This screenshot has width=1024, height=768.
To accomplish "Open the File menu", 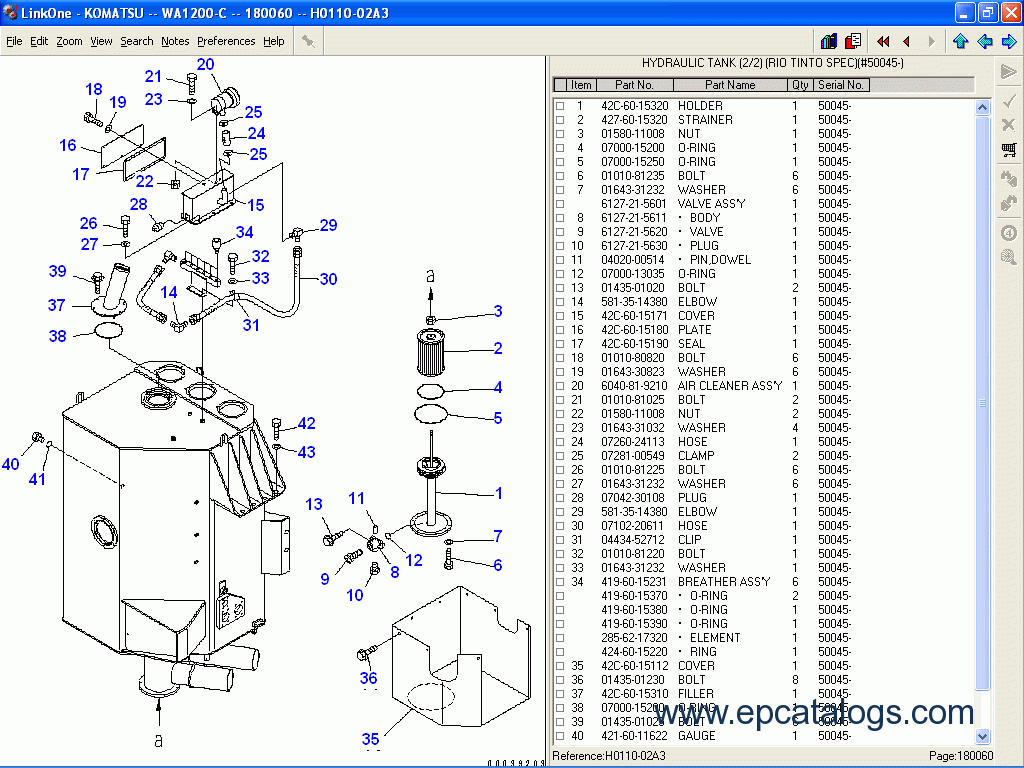I will coord(14,41).
